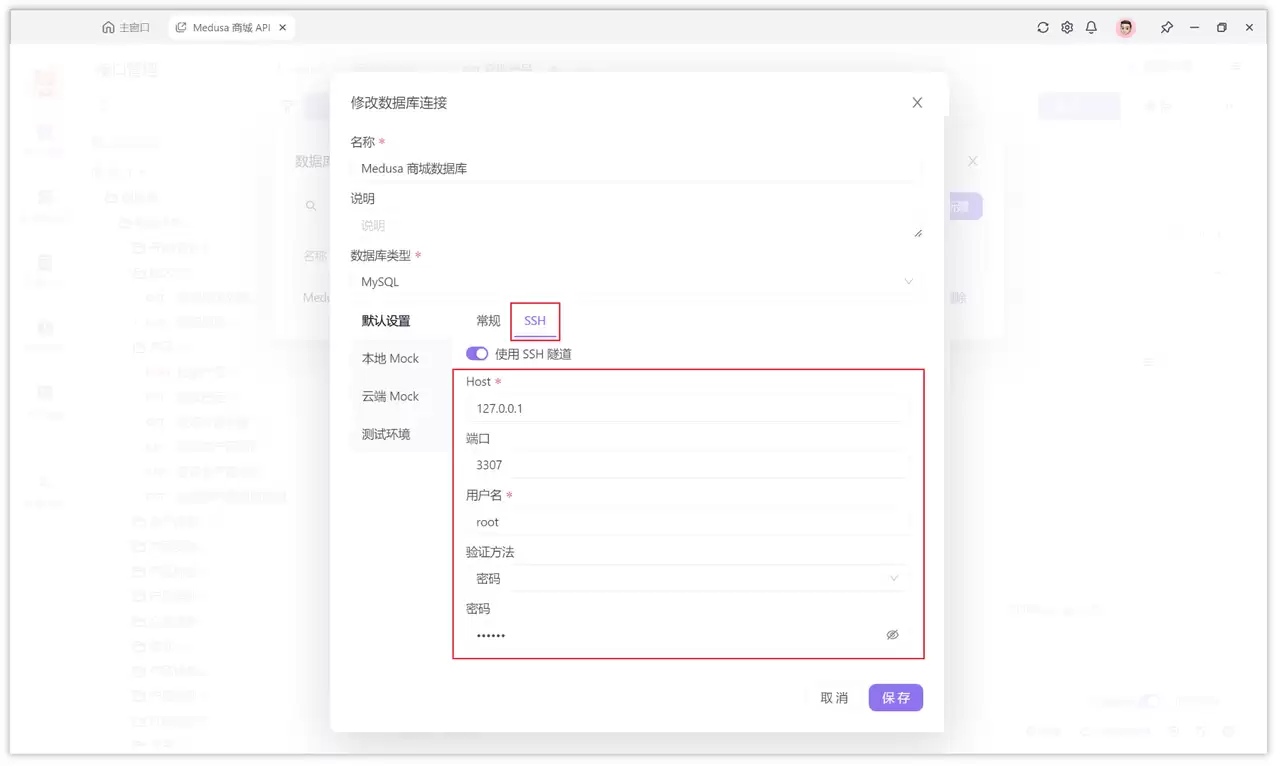Image resolution: width=1280 pixels, height=766 pixels.
Task: Click the 端口 field showing 3307
Action: pyautogui.click(x=687, y=465)
